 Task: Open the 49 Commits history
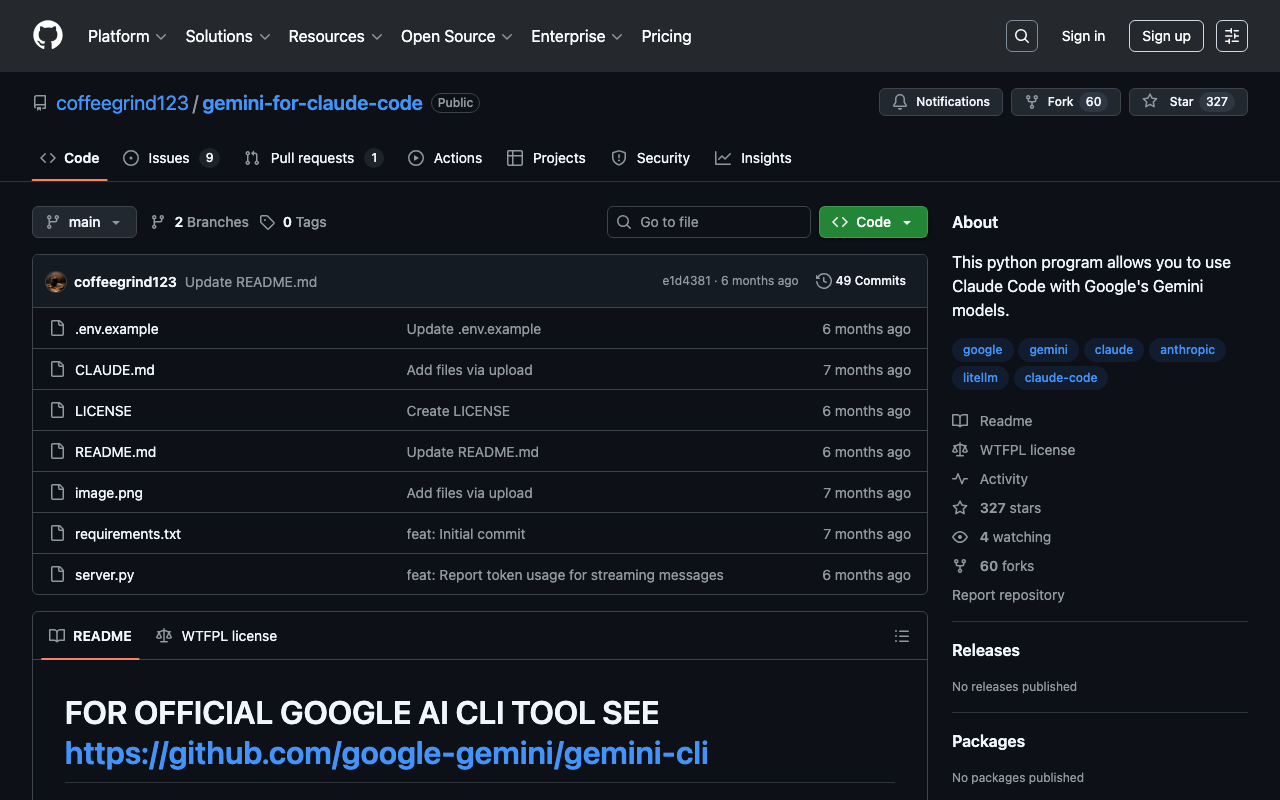pos(861,281)
